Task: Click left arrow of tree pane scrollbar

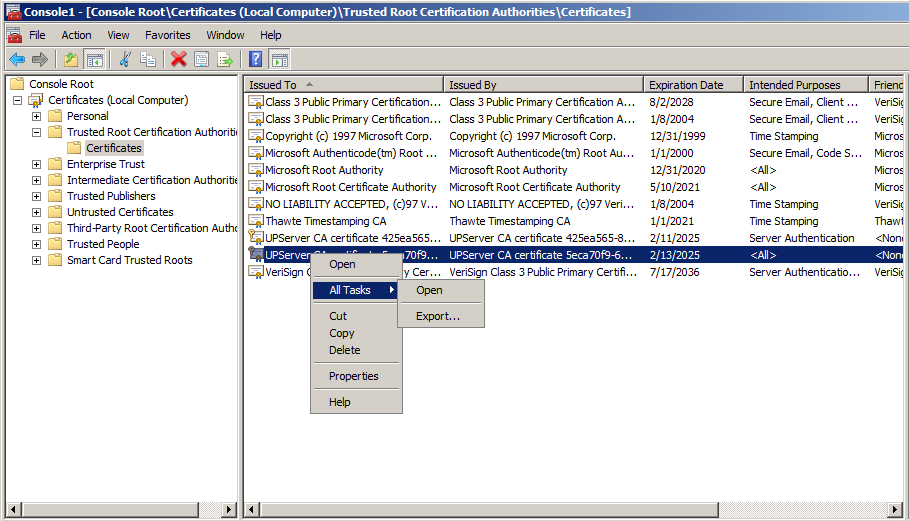Action: [13, 510]
